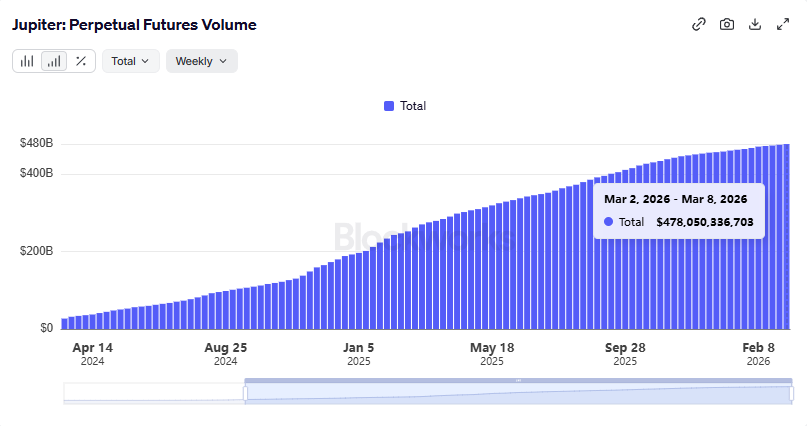Click the unselected left part of the navigator
Screen dimensions: 807x426
153,392
